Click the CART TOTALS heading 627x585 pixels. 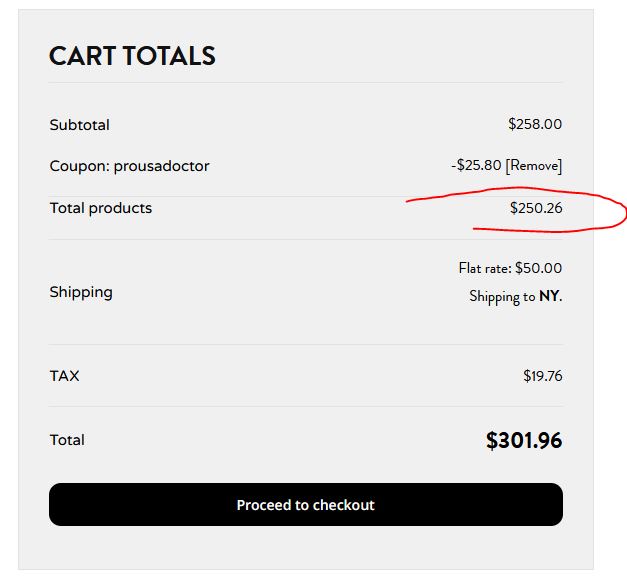(132, 56)
